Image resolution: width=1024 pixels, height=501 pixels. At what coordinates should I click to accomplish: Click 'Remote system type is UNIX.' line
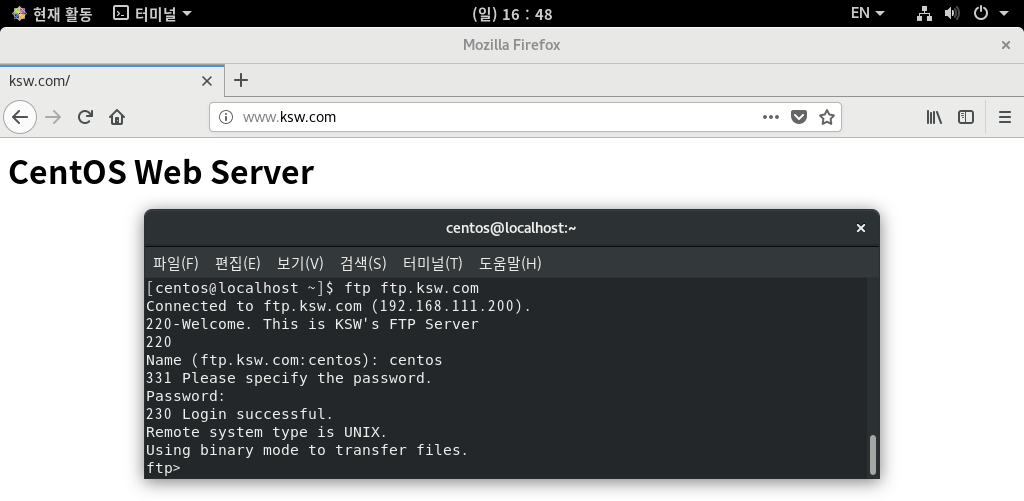[x=266, y=432]
